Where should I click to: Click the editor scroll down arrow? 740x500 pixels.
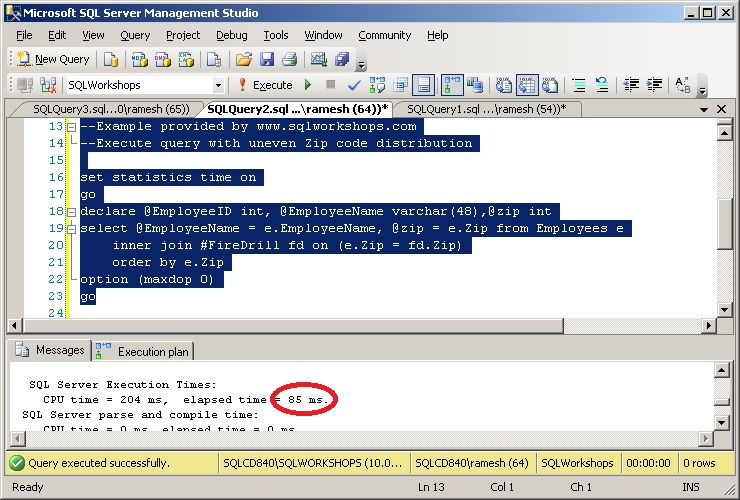(x=724, y=310)
